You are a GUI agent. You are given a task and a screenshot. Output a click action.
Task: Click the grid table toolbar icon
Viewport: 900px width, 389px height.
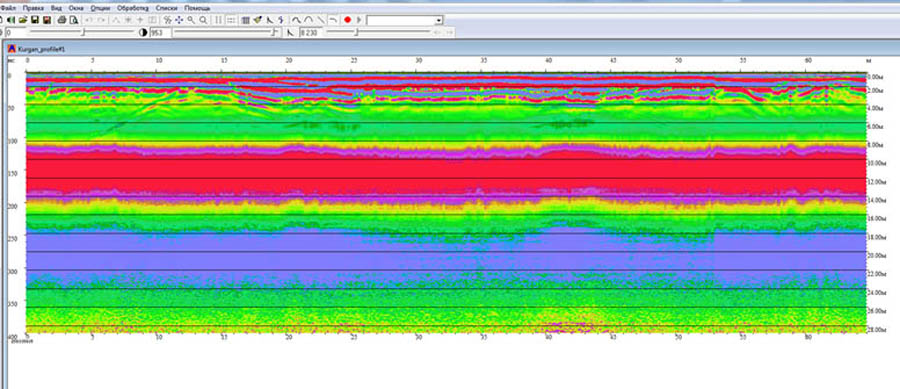click(246, 20)
